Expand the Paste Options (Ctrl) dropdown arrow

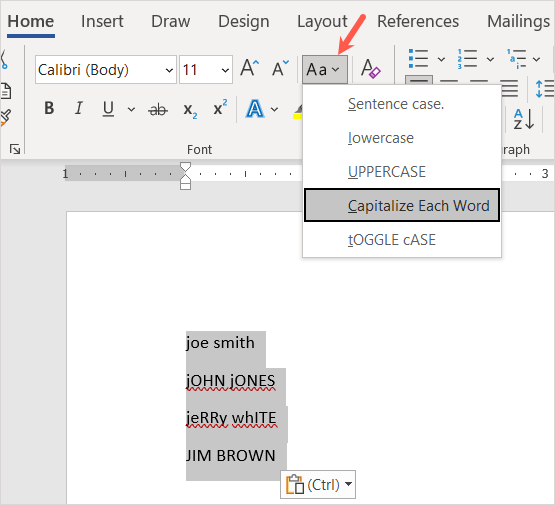tap(349, 484)
